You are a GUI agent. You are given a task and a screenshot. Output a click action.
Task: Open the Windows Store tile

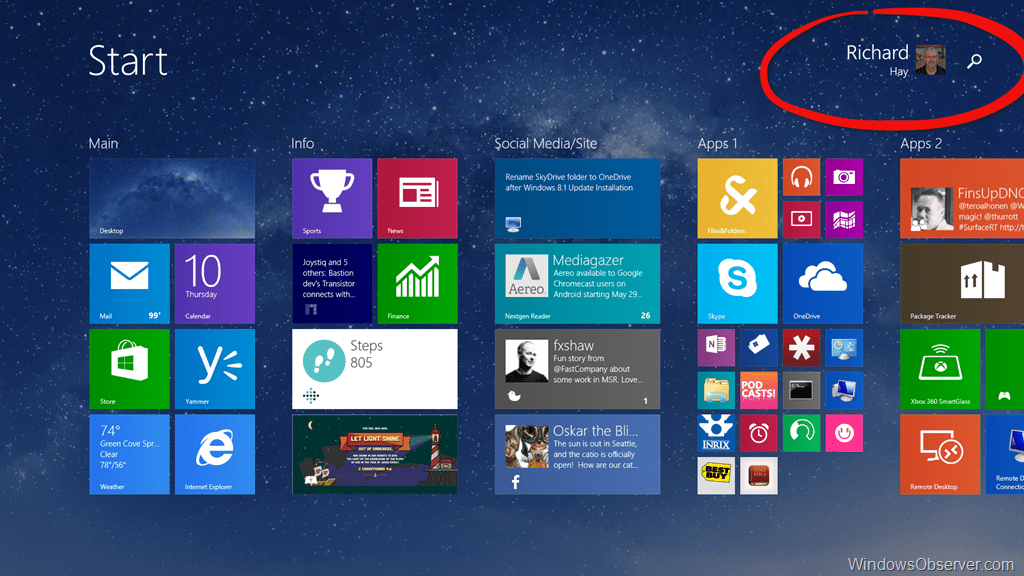[128, 369]
